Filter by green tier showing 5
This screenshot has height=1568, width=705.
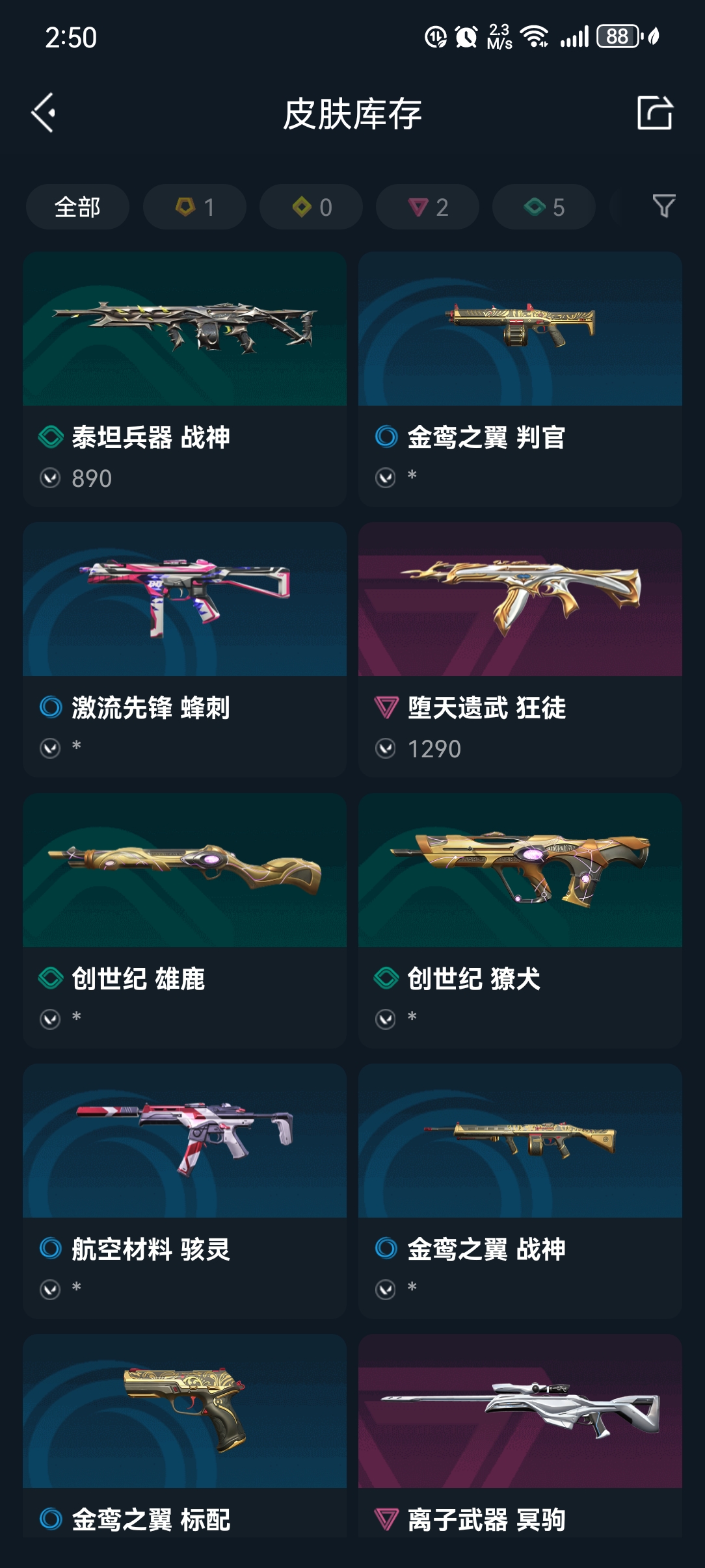(544, 207)
